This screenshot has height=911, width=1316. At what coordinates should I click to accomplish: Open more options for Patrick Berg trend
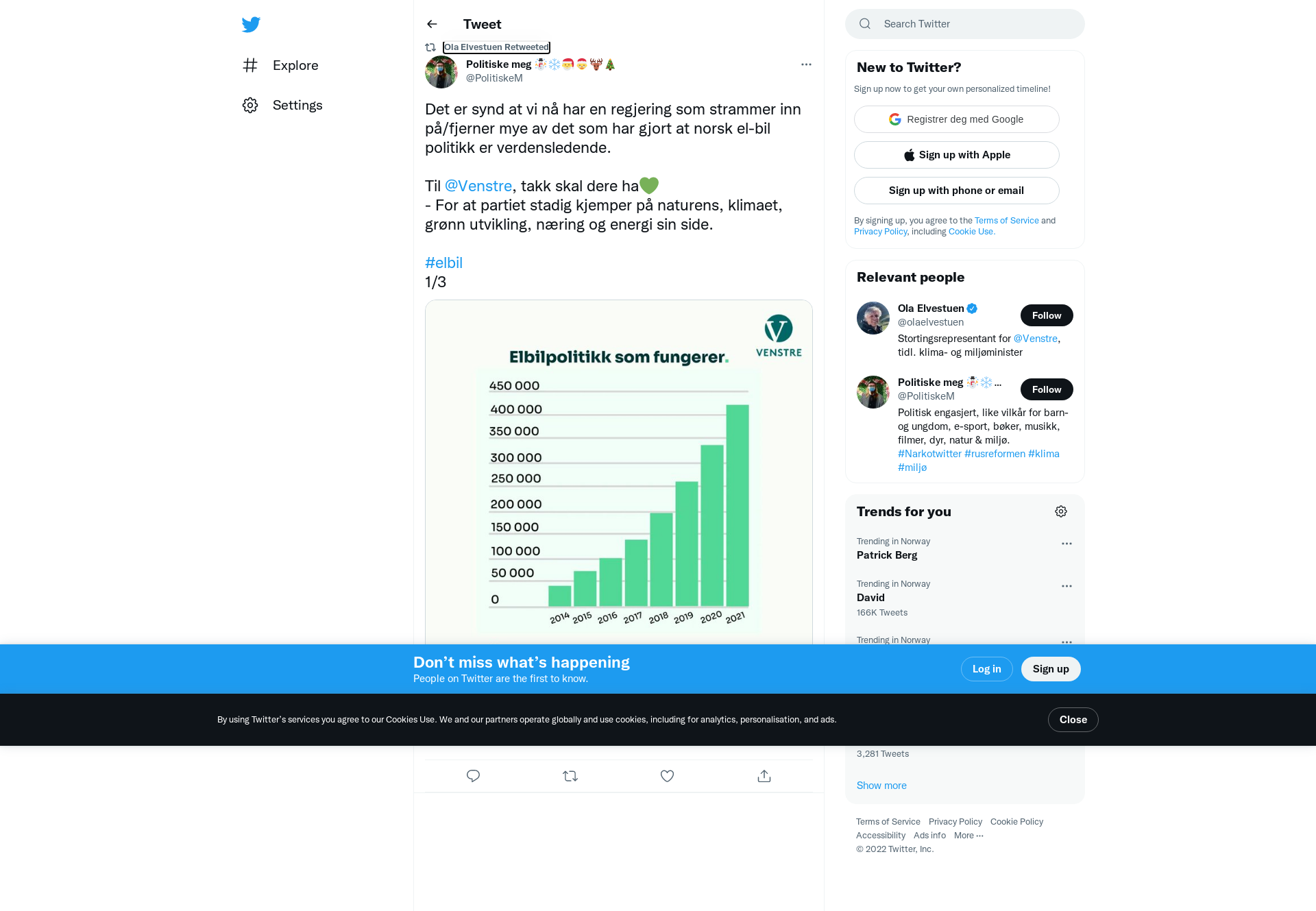(x=1067, y=544)
